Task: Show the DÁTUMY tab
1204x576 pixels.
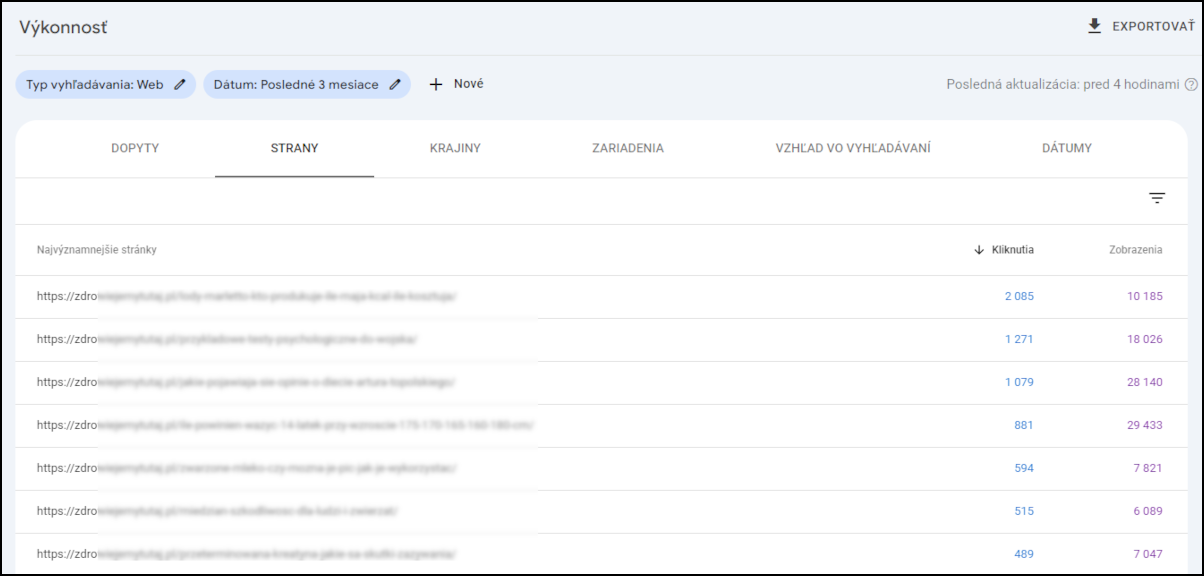Action: tap(1066, 149)
